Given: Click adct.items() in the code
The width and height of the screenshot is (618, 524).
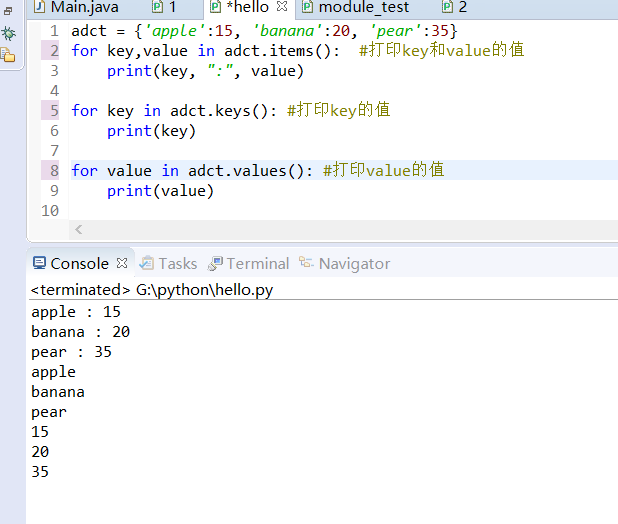Looking at the screenshot, I should (278, 51).
